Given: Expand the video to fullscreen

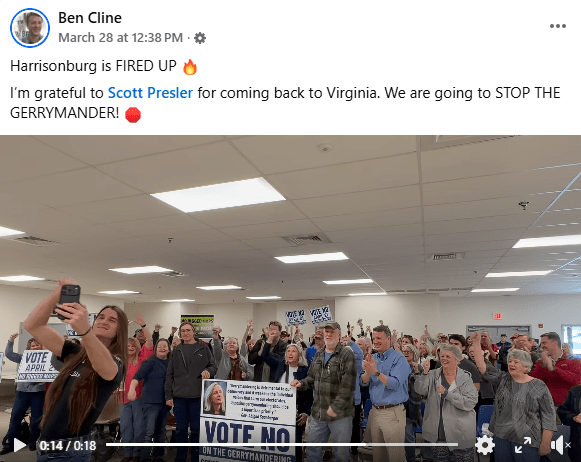Looking at the screenshot, I should pyautogui.click(x=523, y=445).
